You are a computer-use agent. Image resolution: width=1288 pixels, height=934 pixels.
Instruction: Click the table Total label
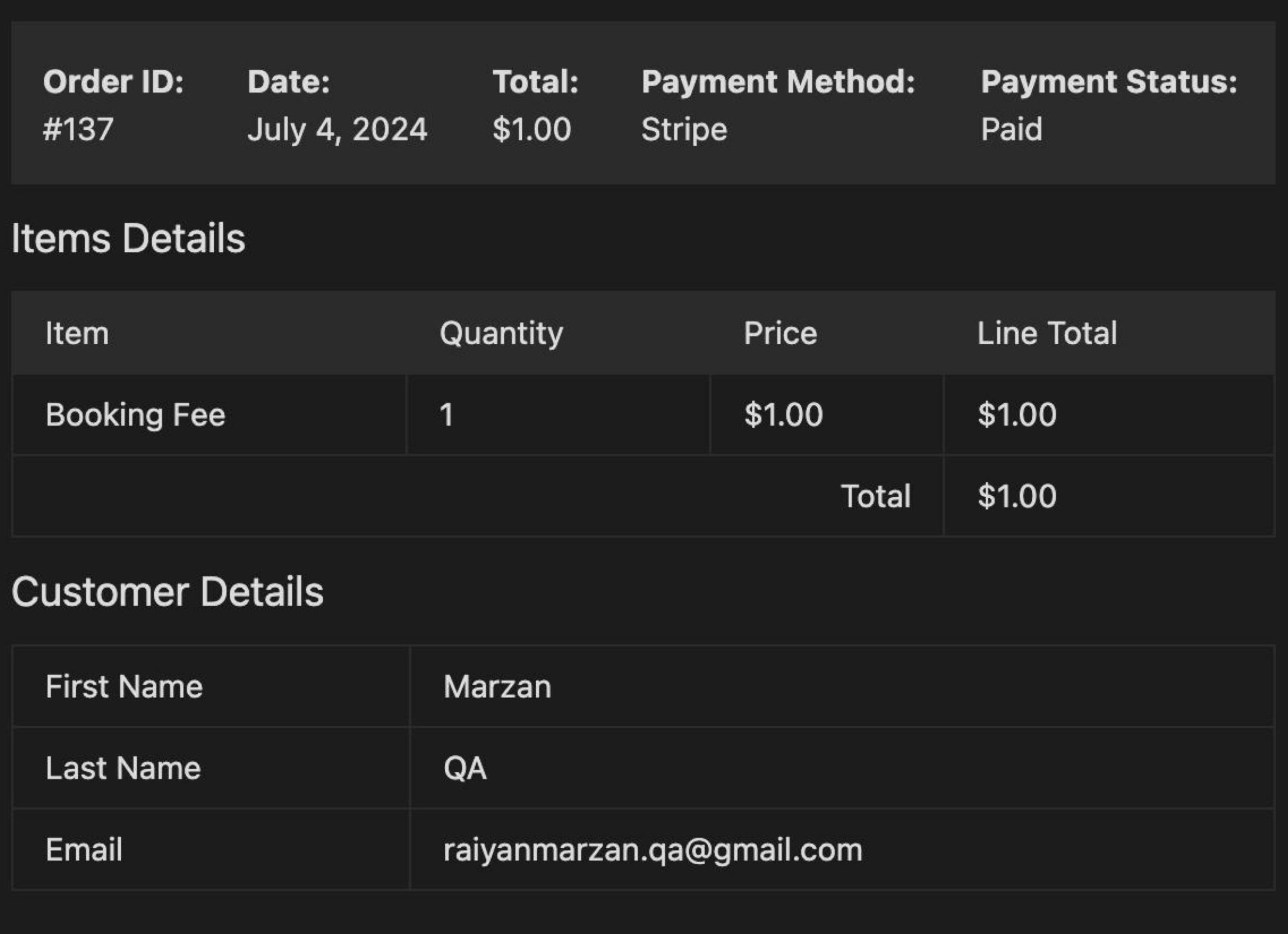(876, 496)
